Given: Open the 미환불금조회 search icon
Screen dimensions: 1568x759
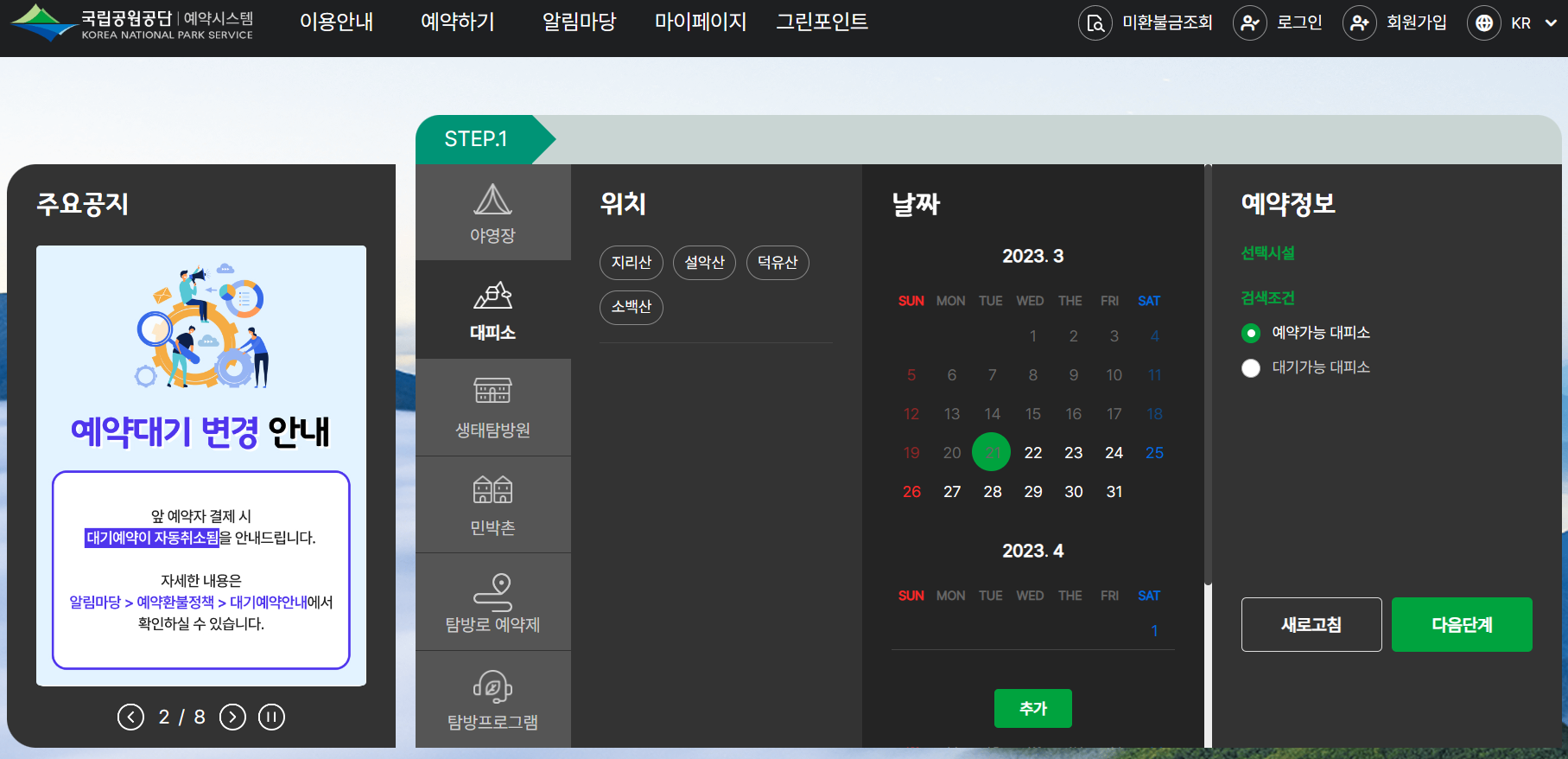Looking at the screenshot, I should 1095,23.
